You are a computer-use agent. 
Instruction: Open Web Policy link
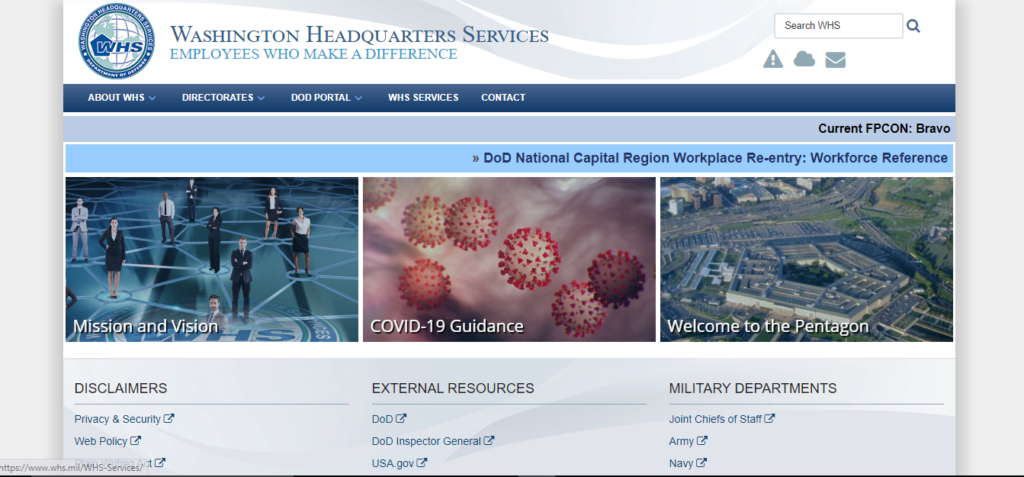(101, 441)
